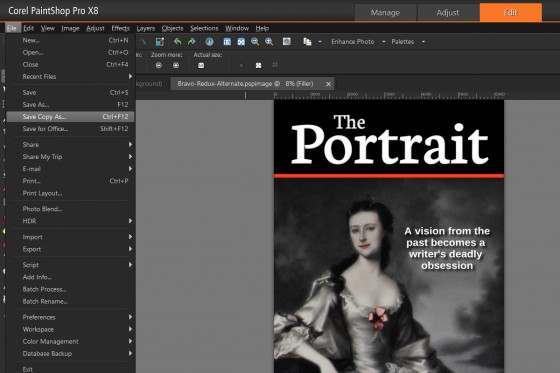Click Zoom more: zoom in button
560x373 pixels.
176,65
